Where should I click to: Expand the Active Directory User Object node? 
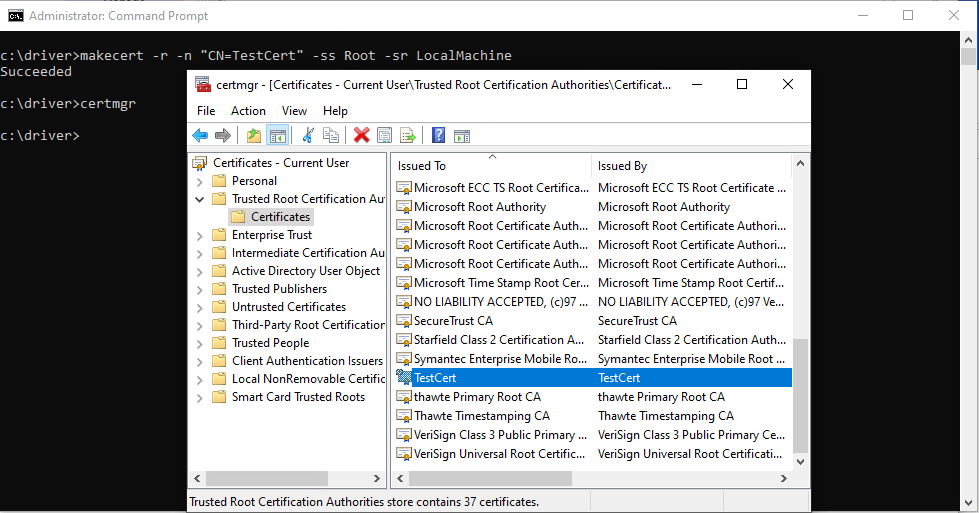point(199,272)
